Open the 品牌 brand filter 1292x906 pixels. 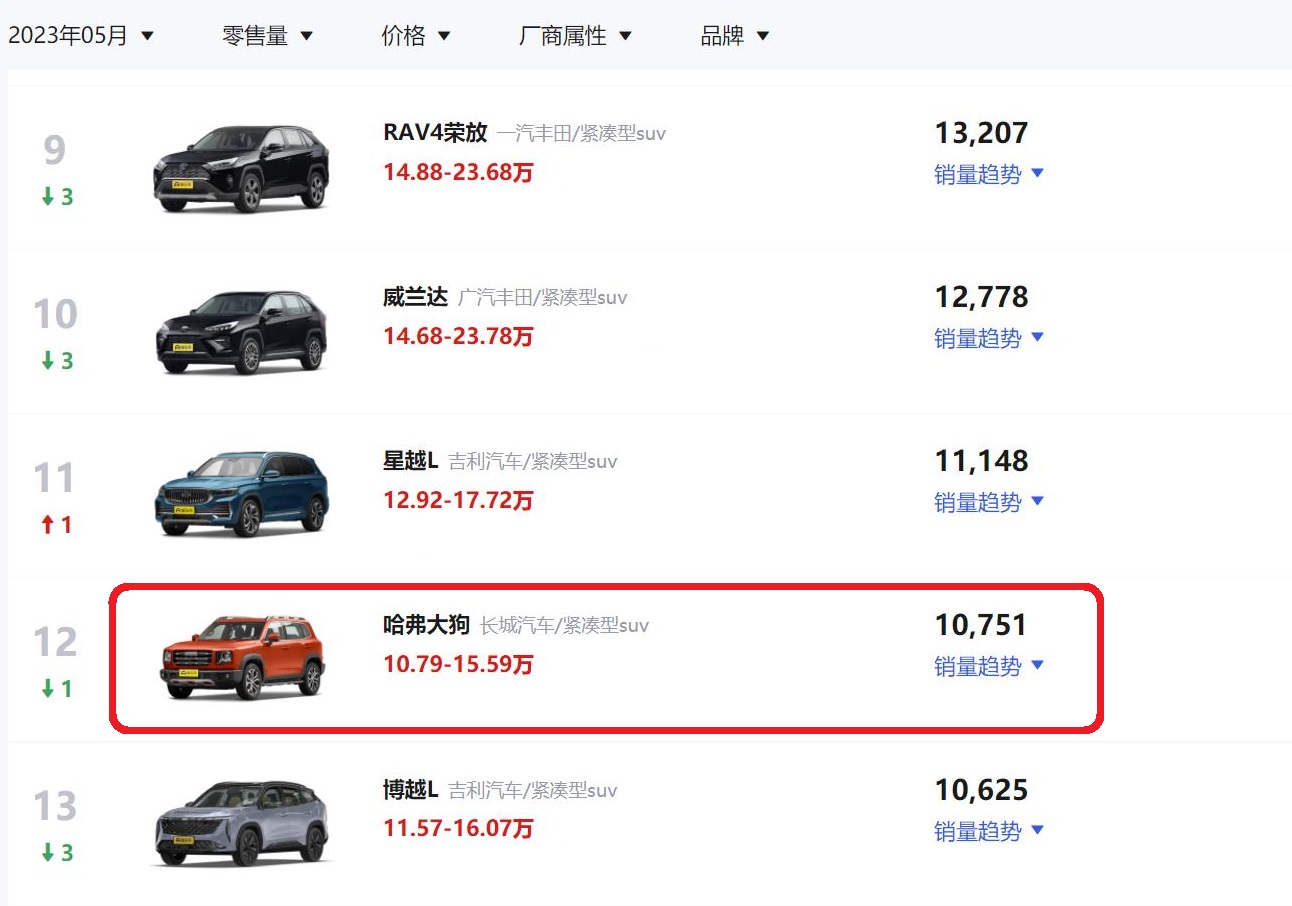point(735,36)
